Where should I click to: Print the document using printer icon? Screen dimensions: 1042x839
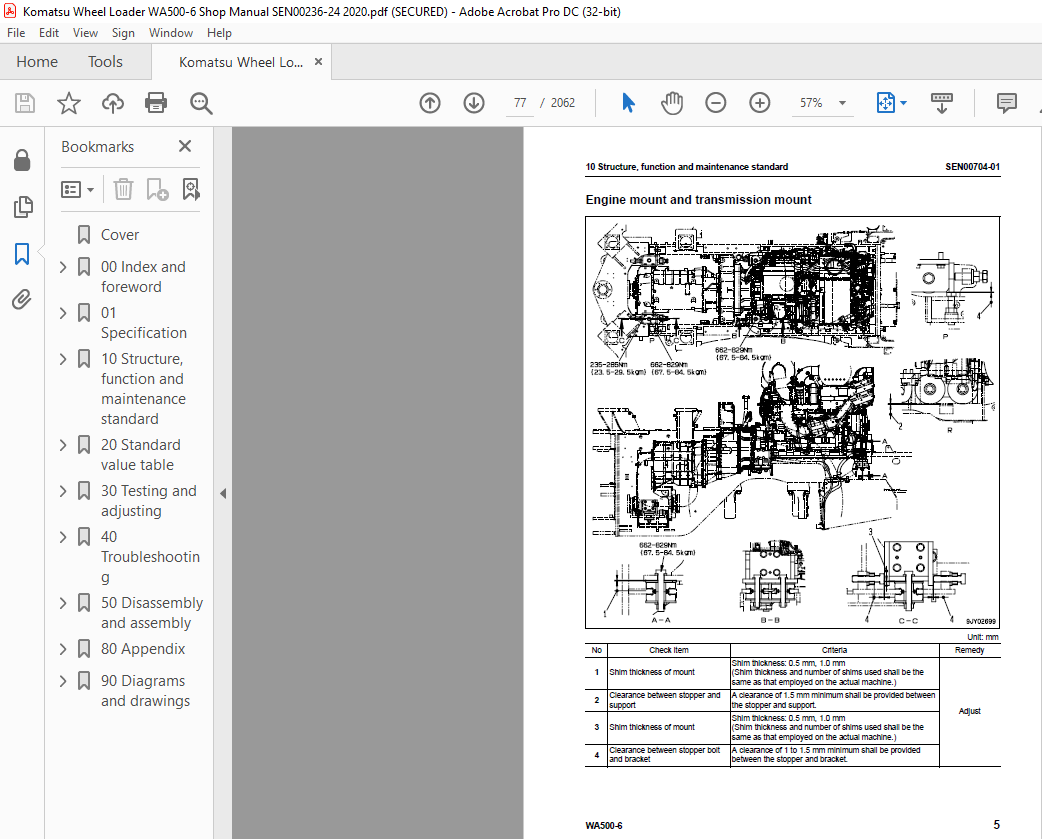tap(156, 103)
